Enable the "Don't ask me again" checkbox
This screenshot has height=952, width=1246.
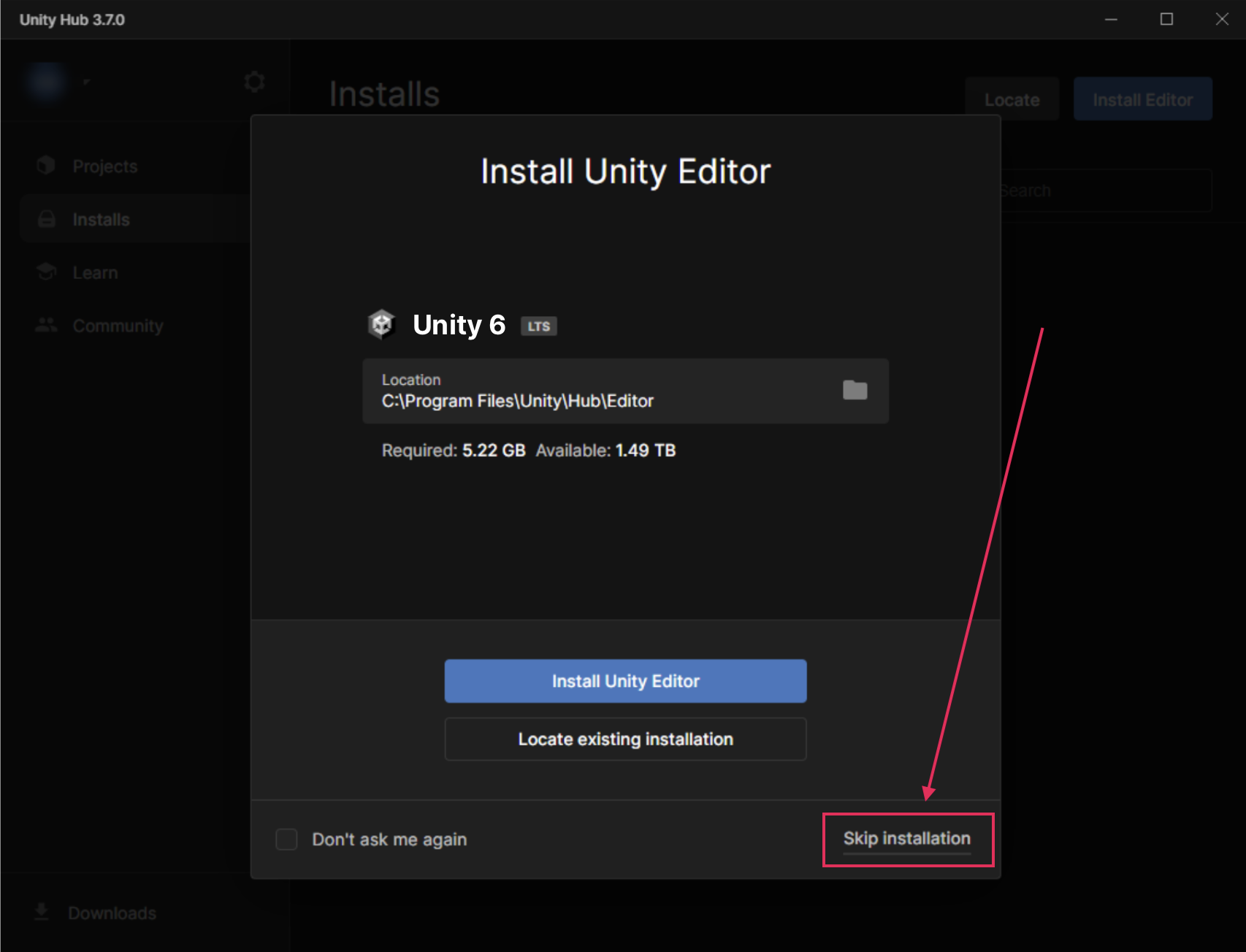[286, 839]
